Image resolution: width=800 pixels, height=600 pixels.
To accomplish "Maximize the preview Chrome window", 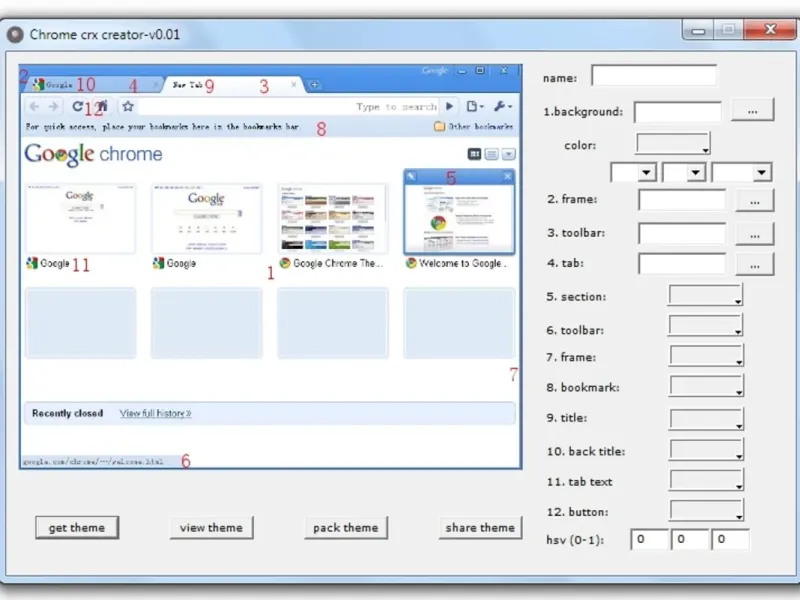I will click(480, 70).
